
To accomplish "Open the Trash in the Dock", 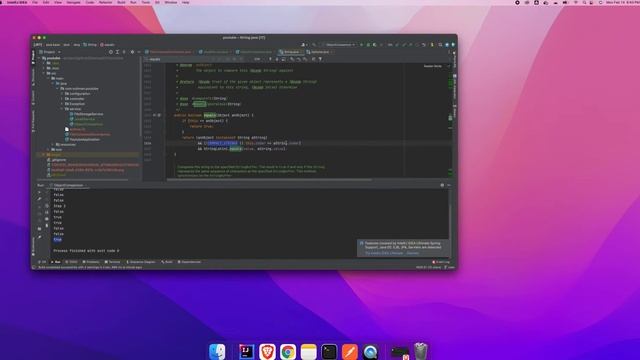I will [421, 351].
